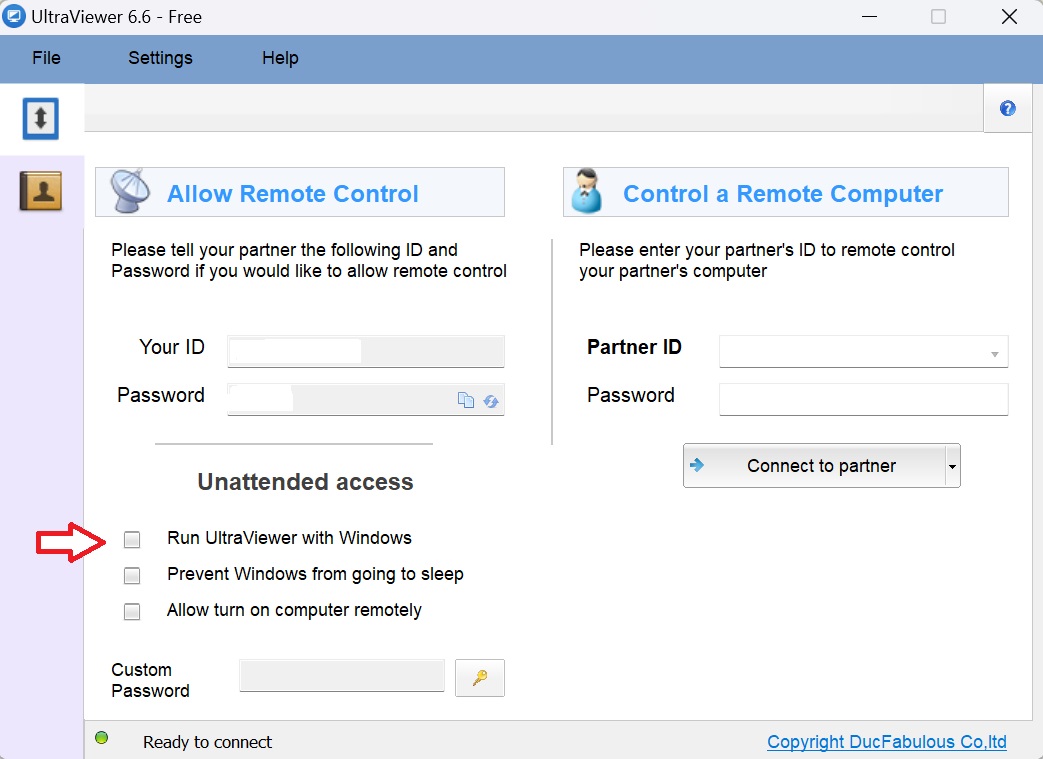Image resolution: width=1043 pixels, height=759 pixels.
Task: Toggle Allow turn on computer remotely
Action: (132, 612)
